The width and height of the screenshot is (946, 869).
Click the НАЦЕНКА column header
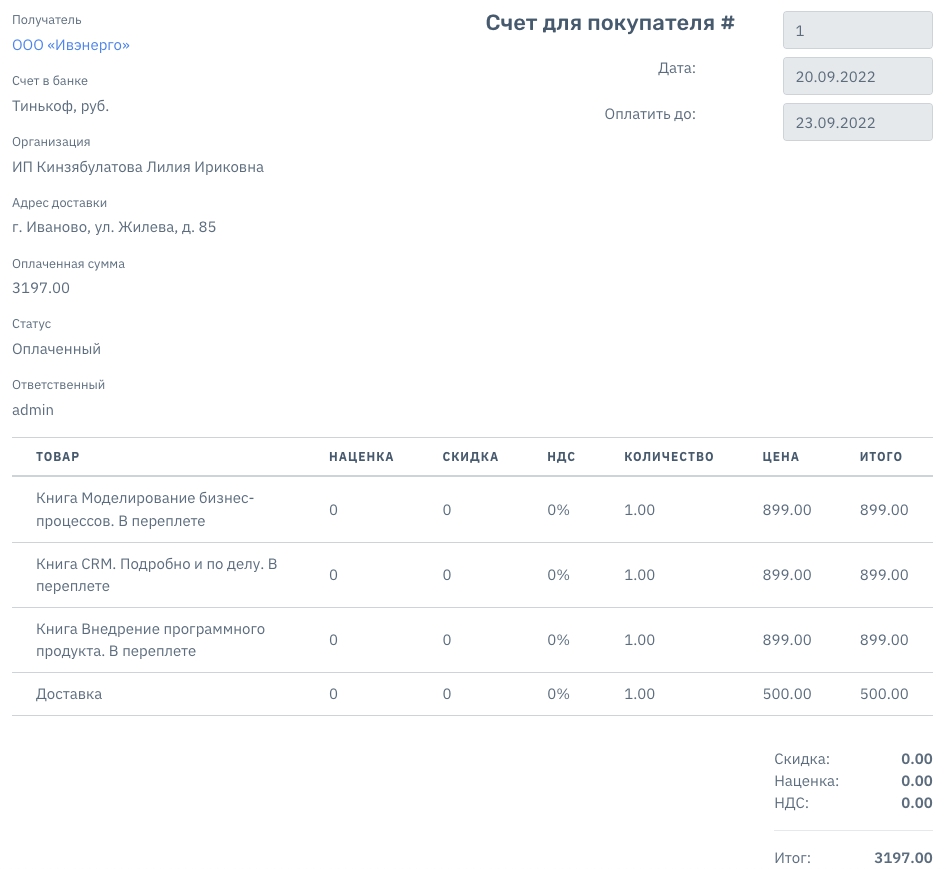(x=361, y=457)
